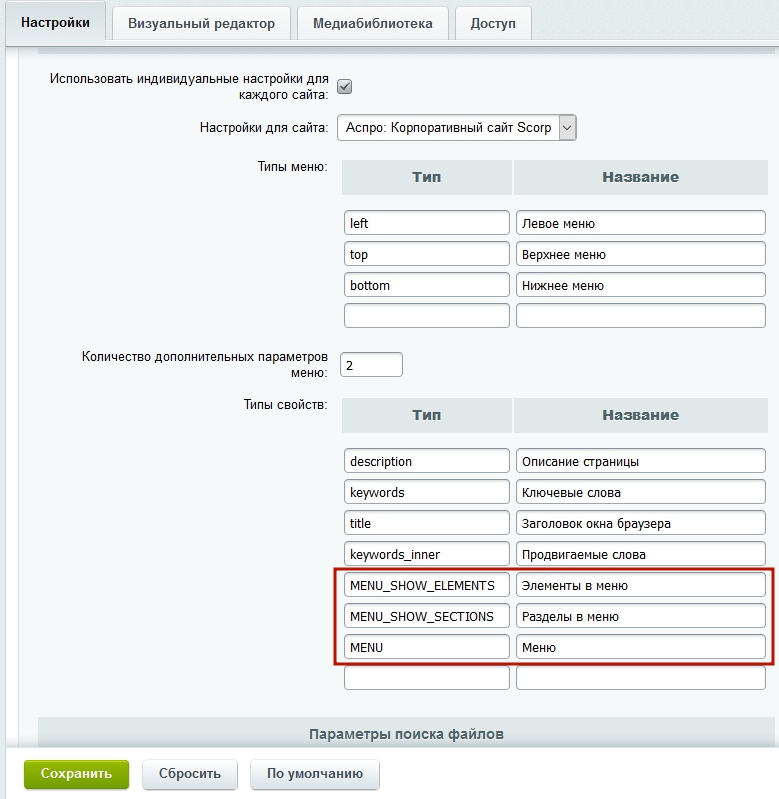Switch to the Медиабиблиотека tab
Image resolution: width=779 pixels, height=799 pixels.
[372, 23]
